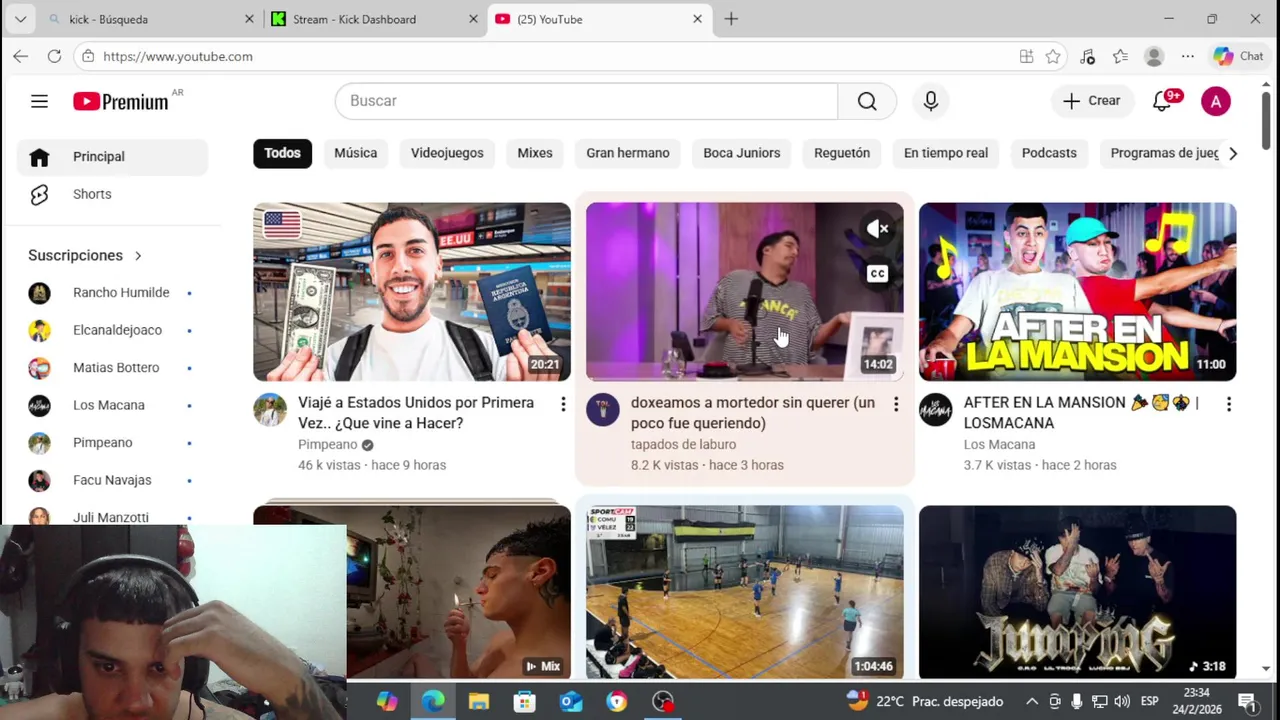The height and width of the screenshot is (720, 1280).
Task: Open notifications bell
Action: [x=1163, y=101]
